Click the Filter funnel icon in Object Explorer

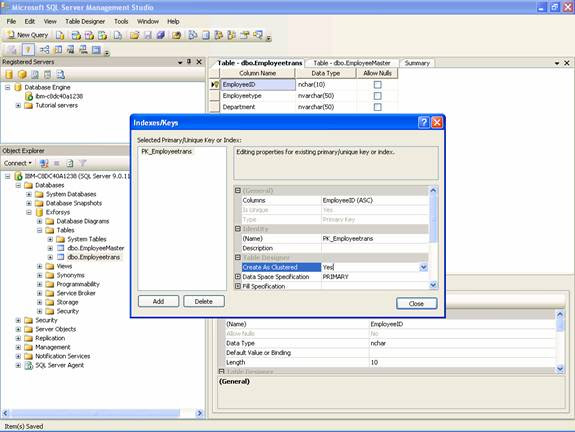coord(83,163)
